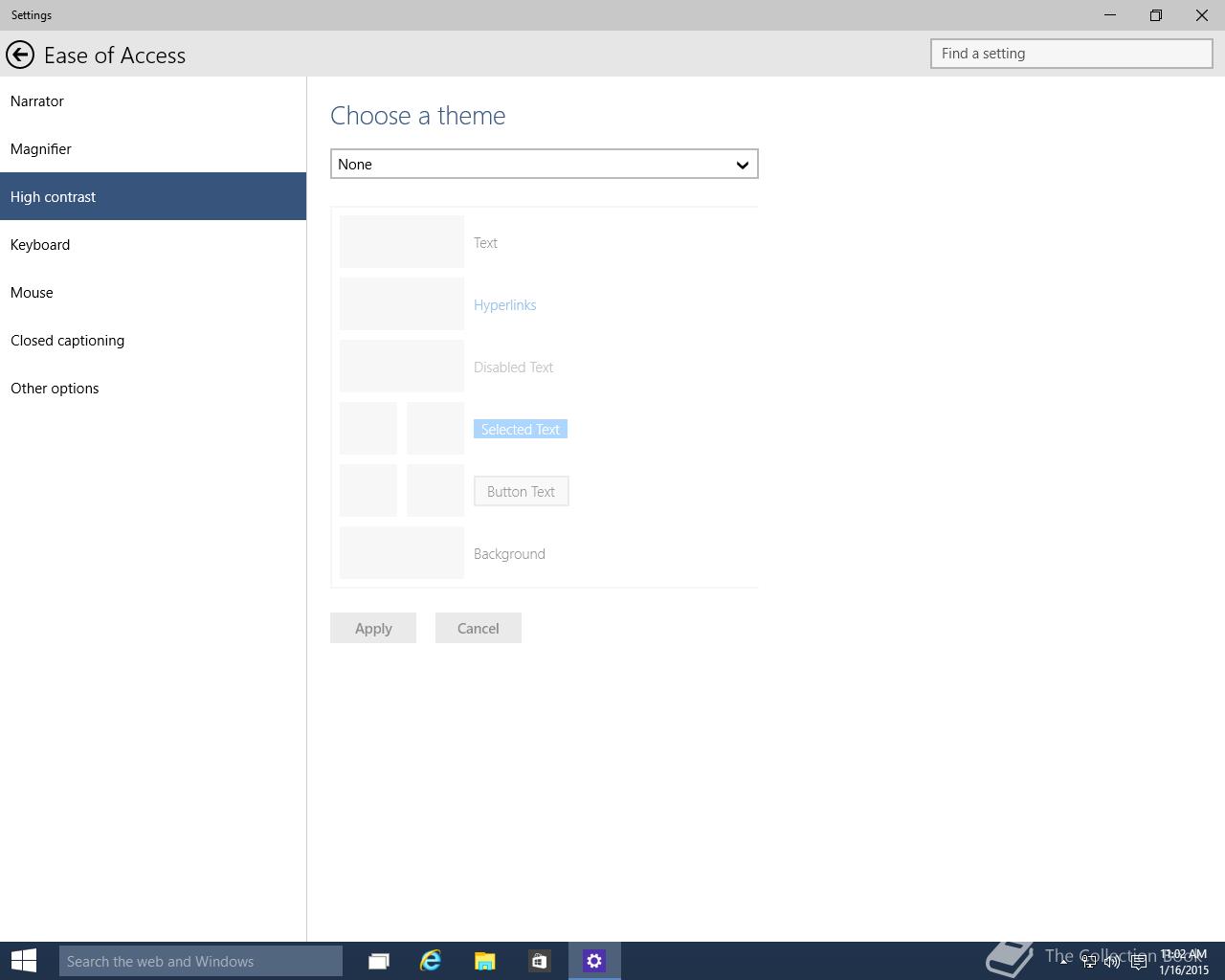Viewport: 1225px width, 980px height.
Task: Click the Selected Text sample label
Action: (521, 429)
